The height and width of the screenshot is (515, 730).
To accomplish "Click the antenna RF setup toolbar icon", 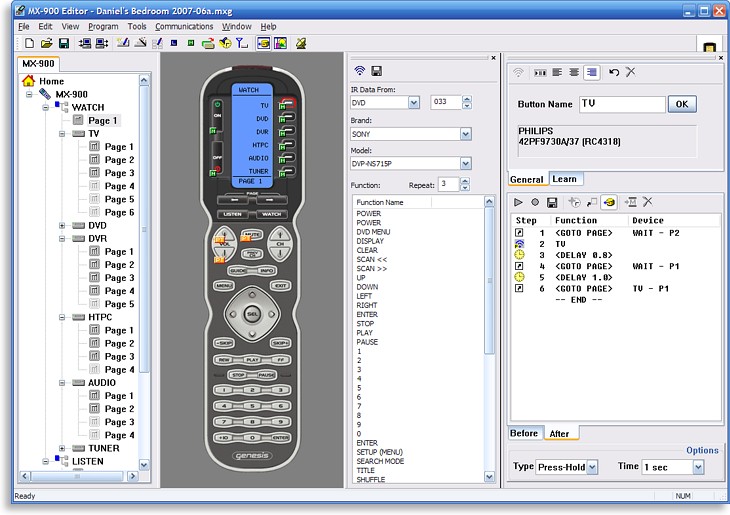I will (x=242, y=43).
